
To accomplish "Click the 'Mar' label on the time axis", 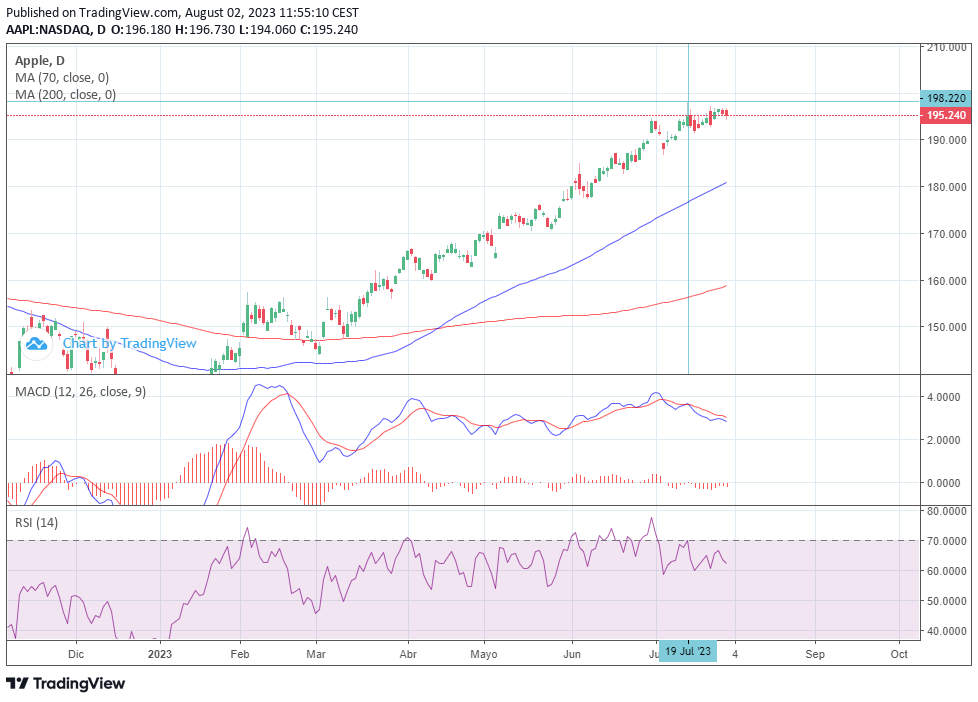I will click(x=316, y=654).
